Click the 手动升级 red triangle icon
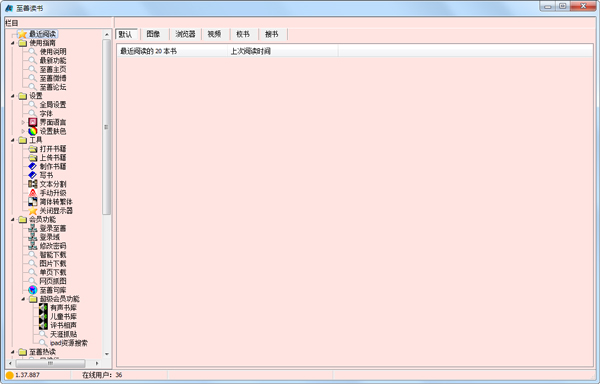Image resolution: width=600 pixels, height=384 pixels. 33,193
